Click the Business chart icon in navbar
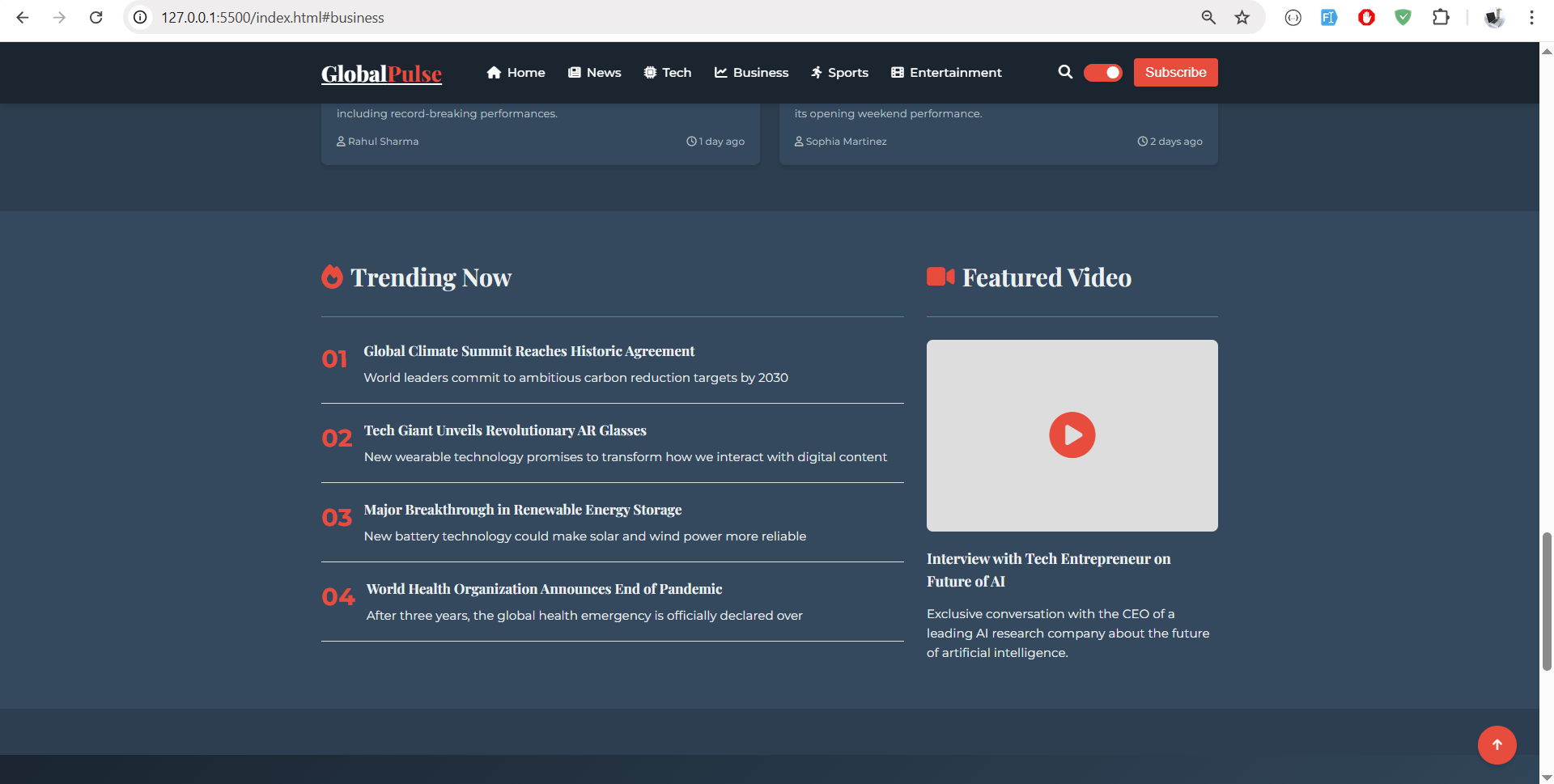Viewport: 1554px width, 784px height. coord(721,72)
